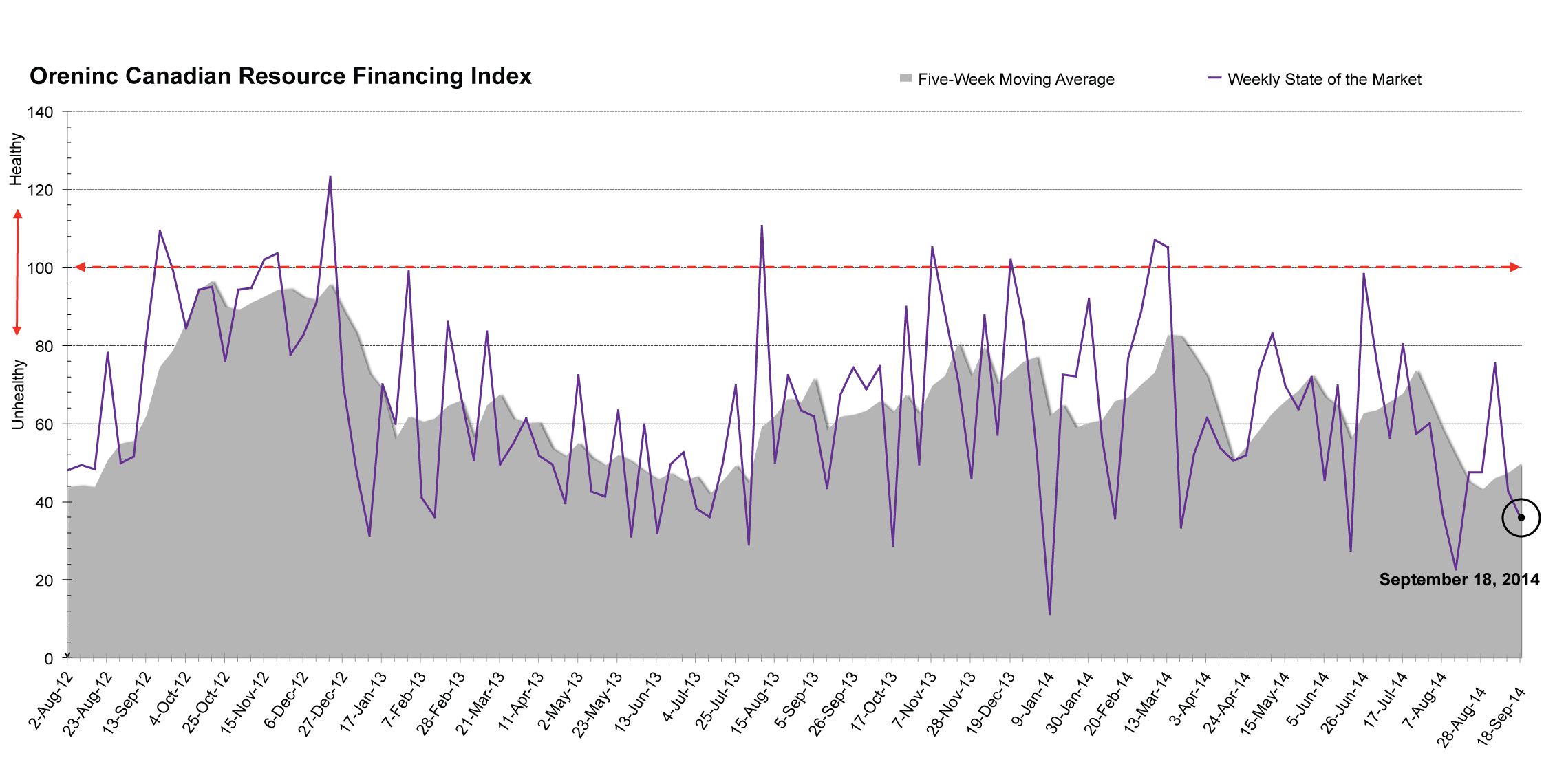Click the x-axis date label 23-Aug-12
This screenshot has height=784, width=1544.
(87, 703)
